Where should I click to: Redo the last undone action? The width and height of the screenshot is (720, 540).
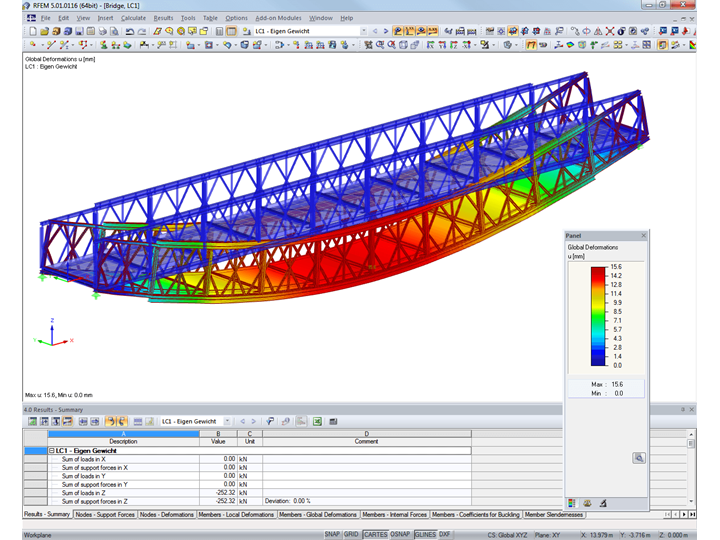pyautogui.click(x=142, y=31)
